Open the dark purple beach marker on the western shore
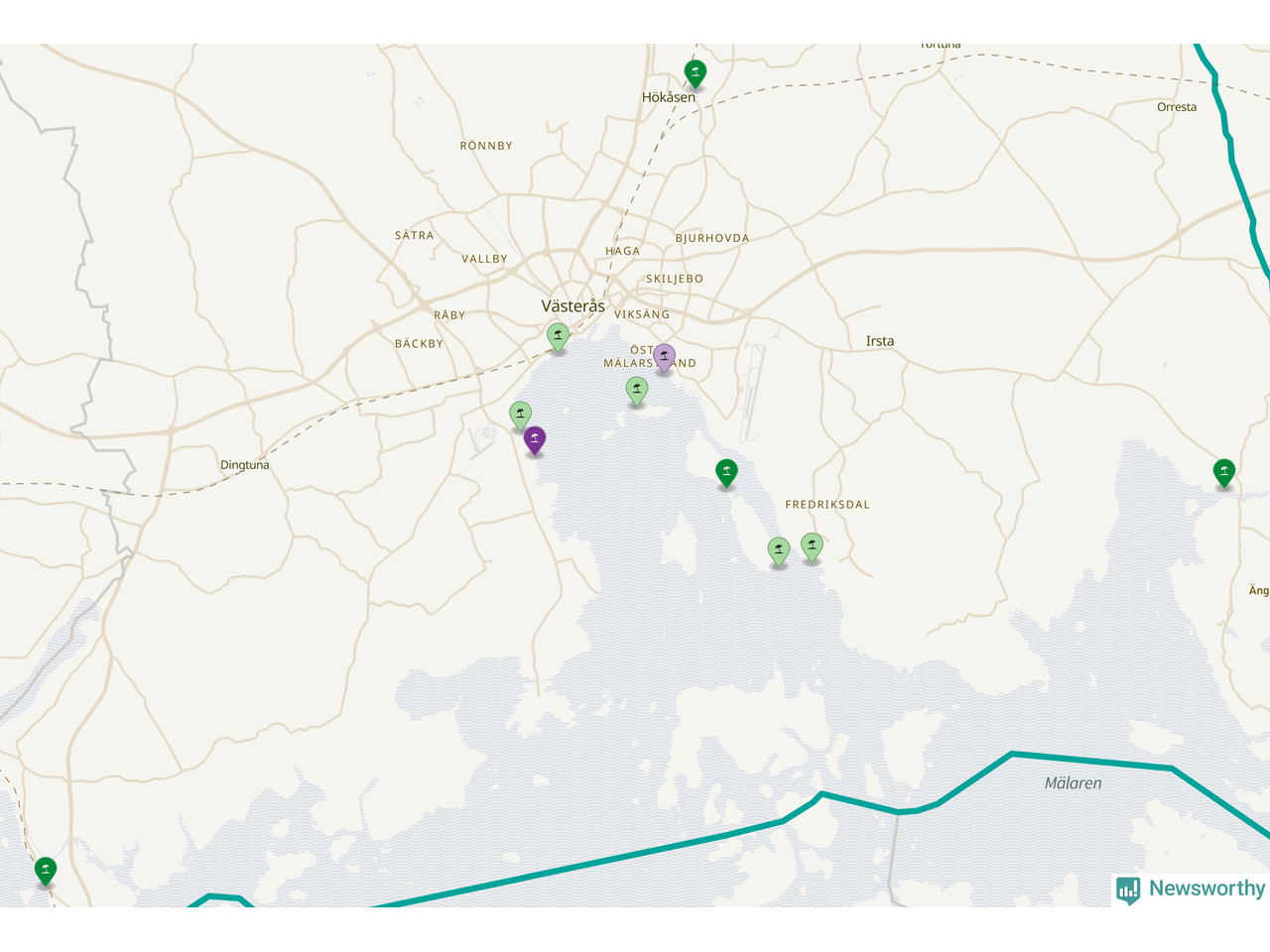This screenshot has width=1270, height=952. (x=535, y=439)
